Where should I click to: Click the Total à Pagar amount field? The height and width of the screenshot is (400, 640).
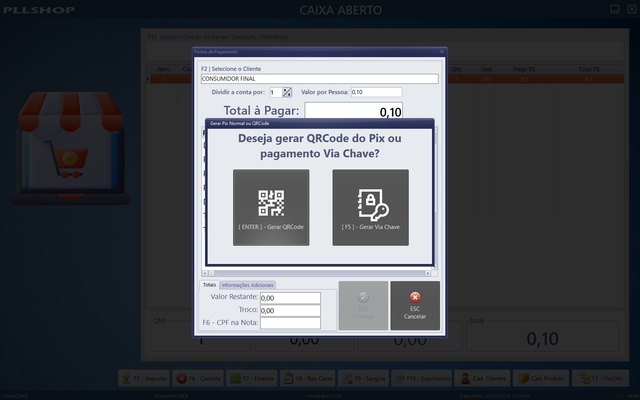353,111
